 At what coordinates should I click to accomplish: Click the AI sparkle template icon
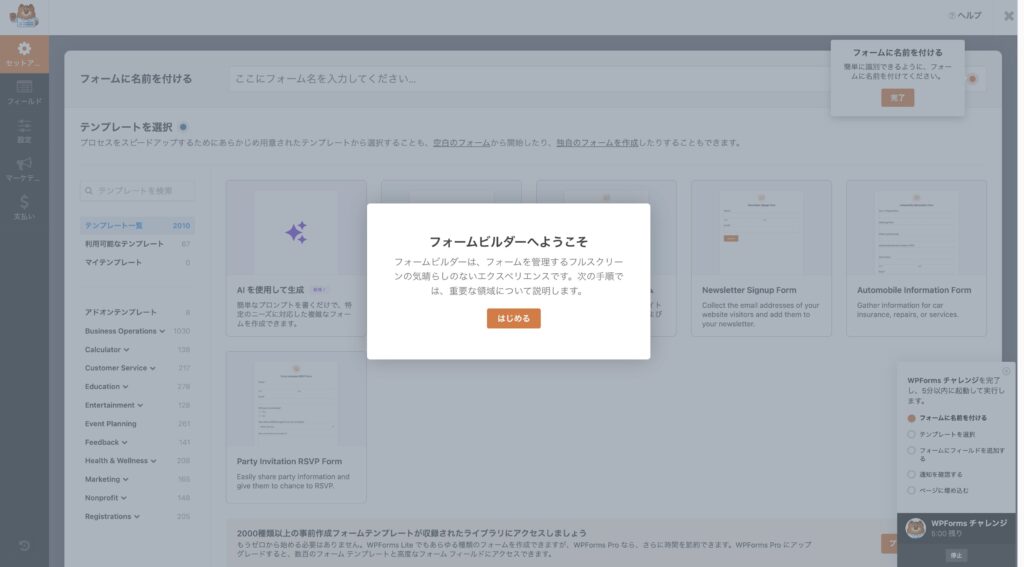click(296, 233)
